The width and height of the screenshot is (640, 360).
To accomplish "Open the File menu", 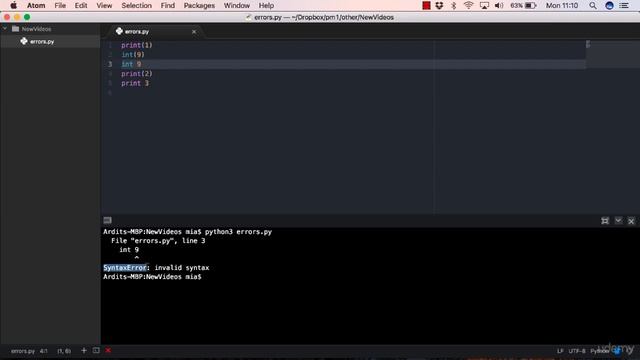I will pyautogui.click(x=60, y=5).
